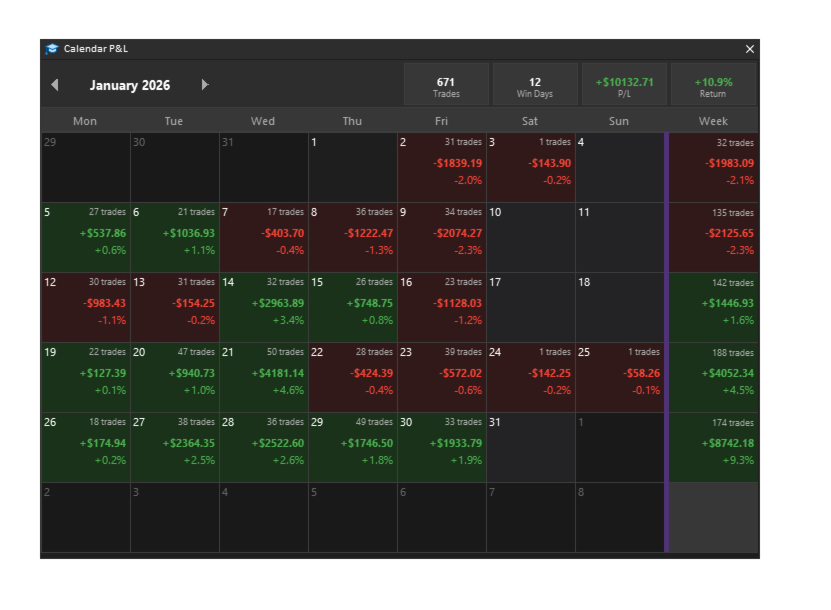Select the +$10132.71 P/L summary box
831x610 pixels.
(624, 85)
